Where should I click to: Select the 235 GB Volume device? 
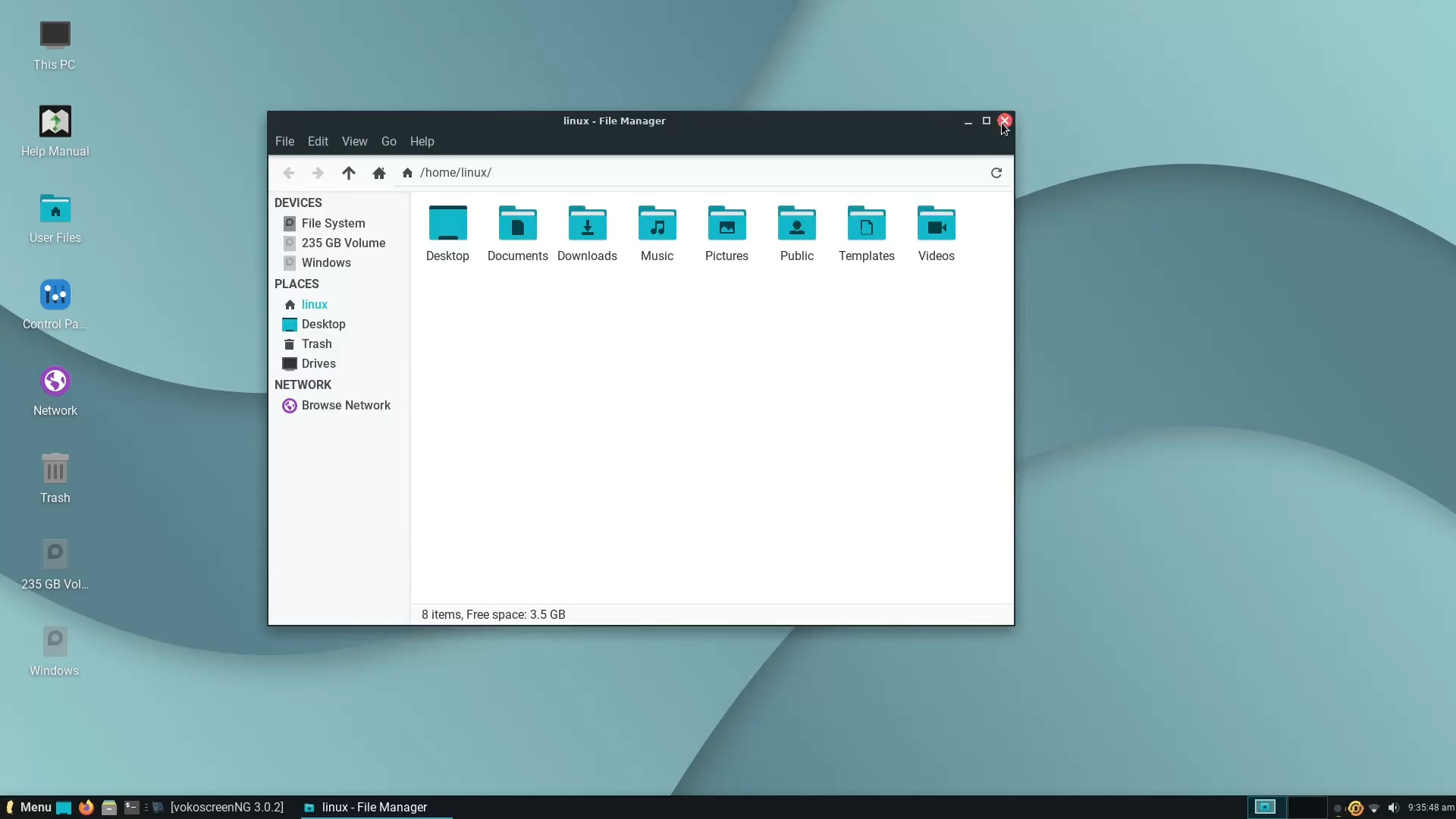(343, 243)
